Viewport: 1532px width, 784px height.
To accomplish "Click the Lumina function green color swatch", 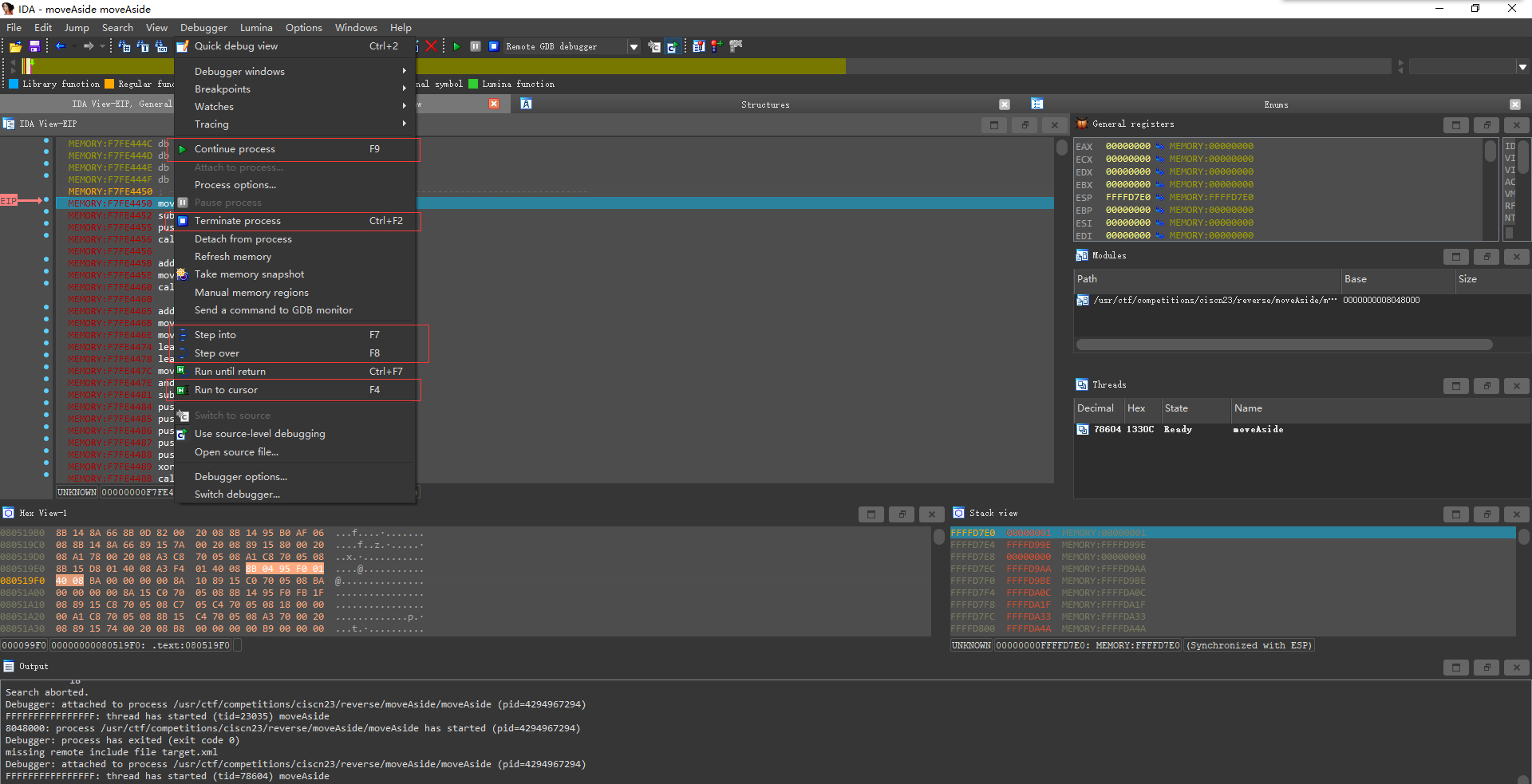I will 473,84.
